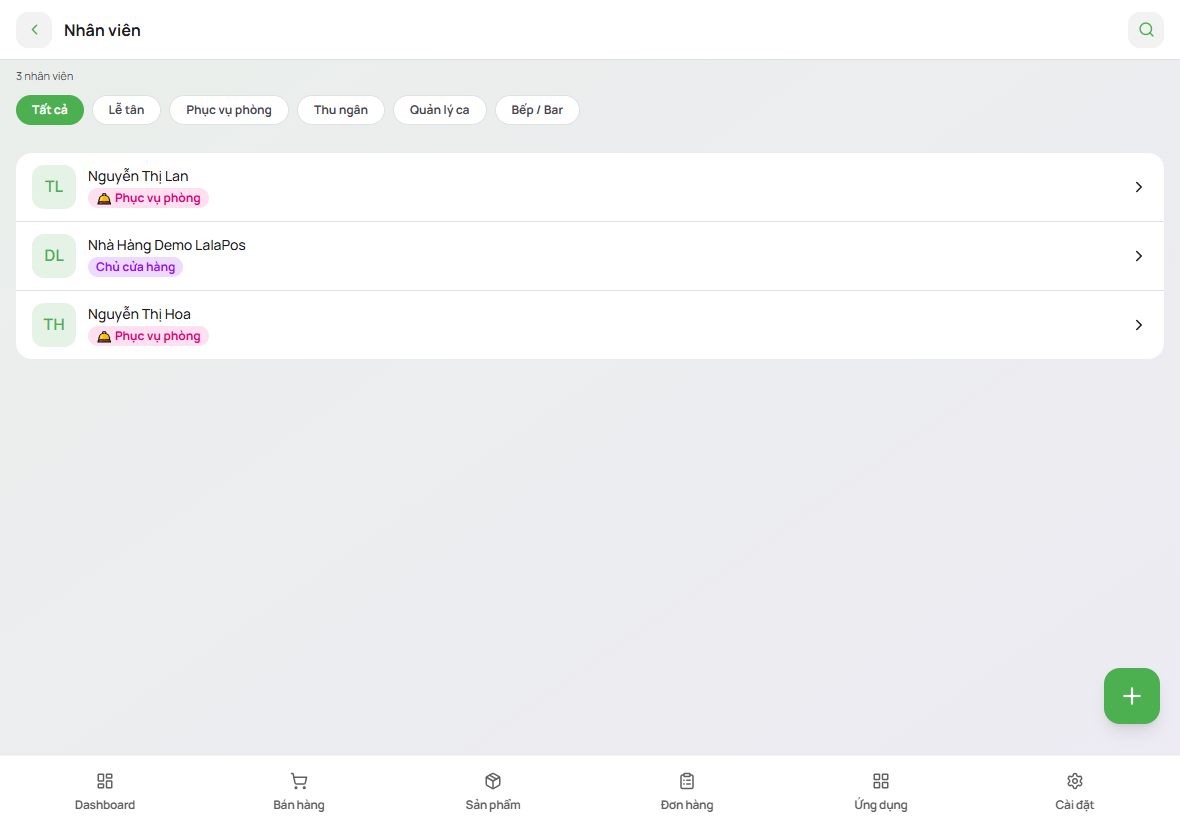Screen dimensions: 1180x820
Task: Click the Dashboard label in the bottom navigation
Action: tap(105, 805)
